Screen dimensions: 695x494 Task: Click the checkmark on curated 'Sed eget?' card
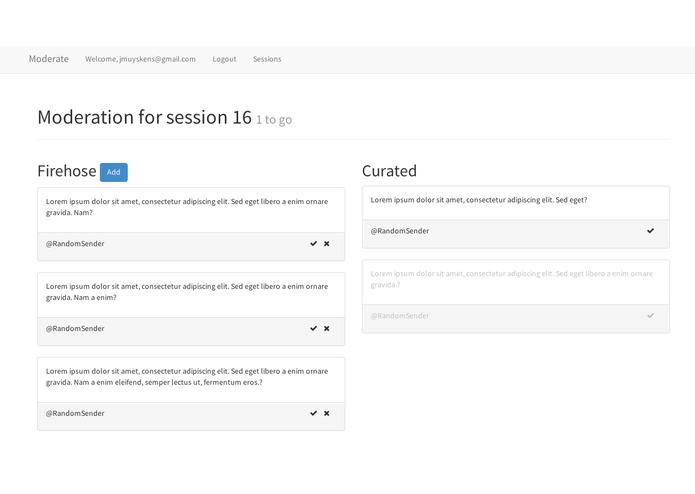coord(650,231)
